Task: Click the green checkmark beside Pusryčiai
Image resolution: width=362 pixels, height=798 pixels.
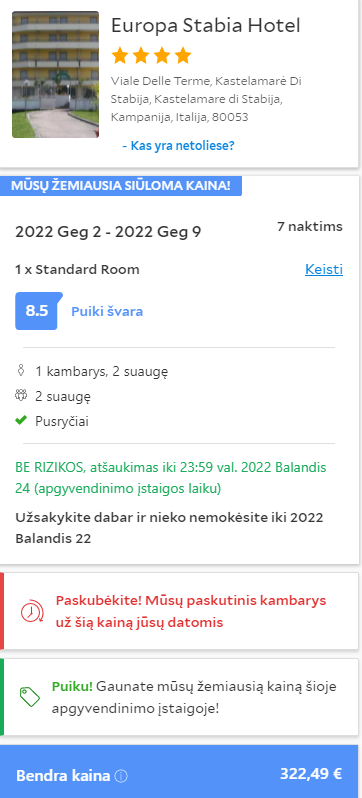Action: pos(21,420)
